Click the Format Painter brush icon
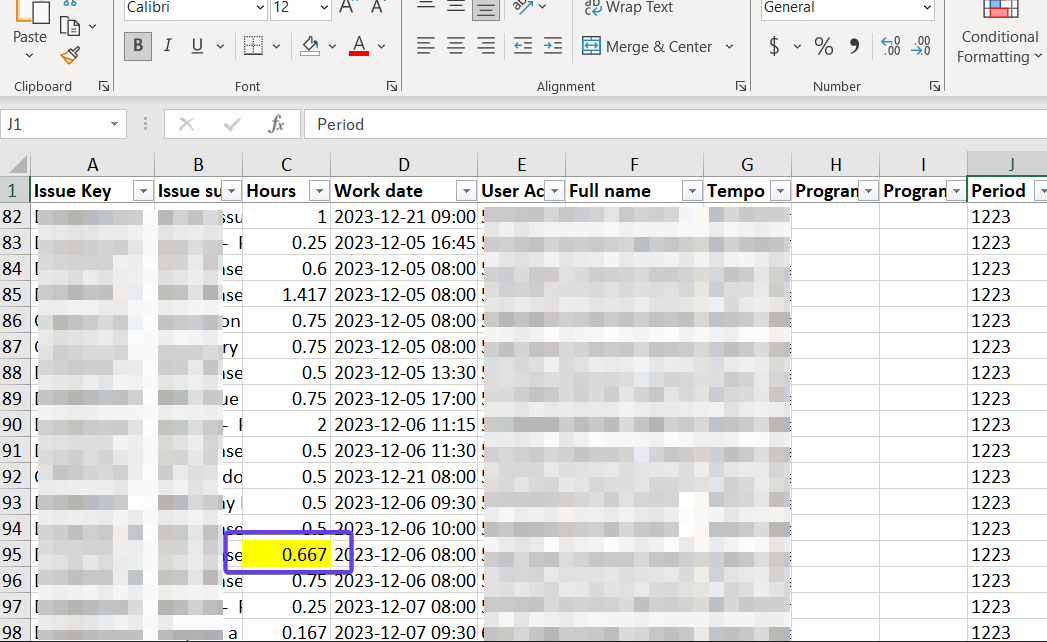 (x=69, y=55)
